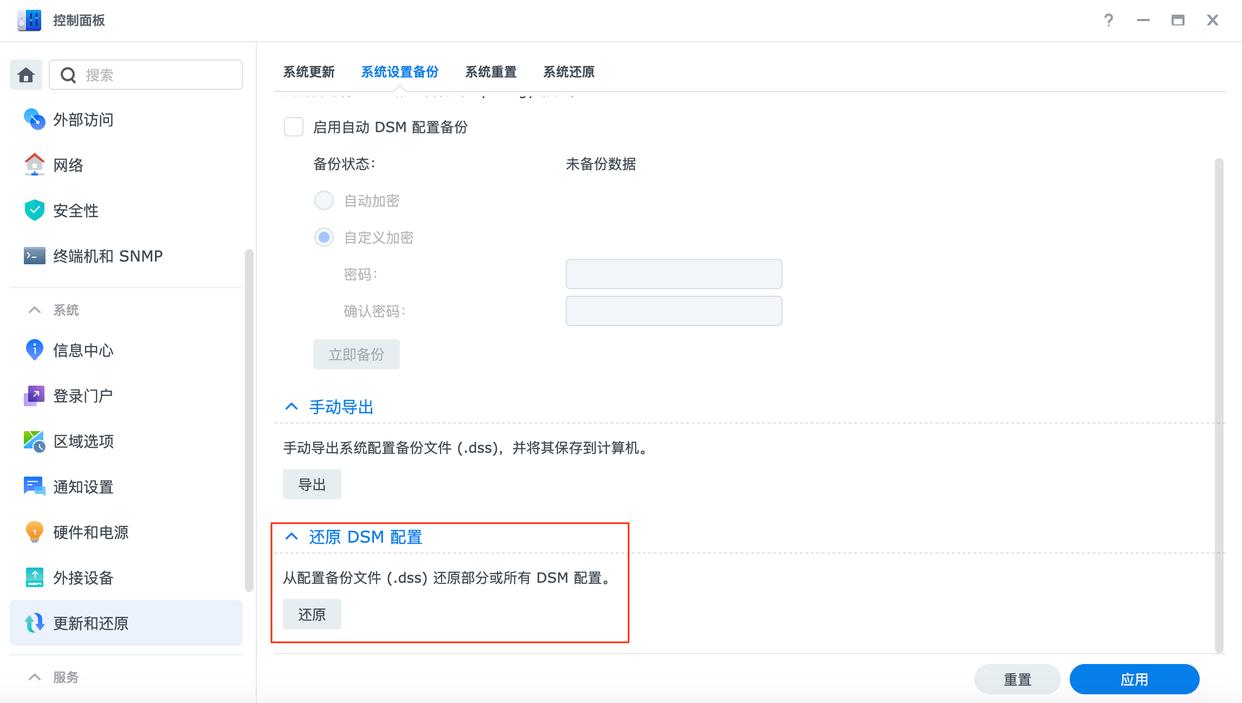Screen dimensions: 1242x703
Task: Click the 导出 button
Action: [312, 484]
